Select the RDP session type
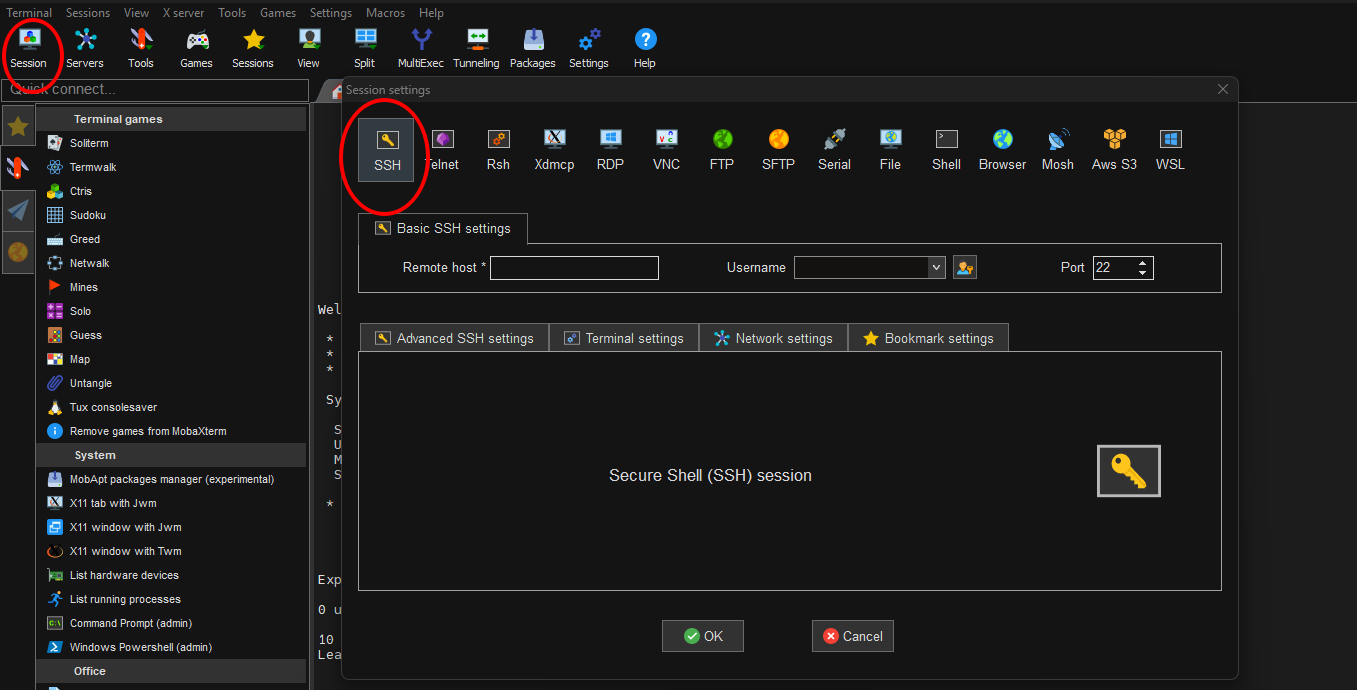 pos(611,150)
